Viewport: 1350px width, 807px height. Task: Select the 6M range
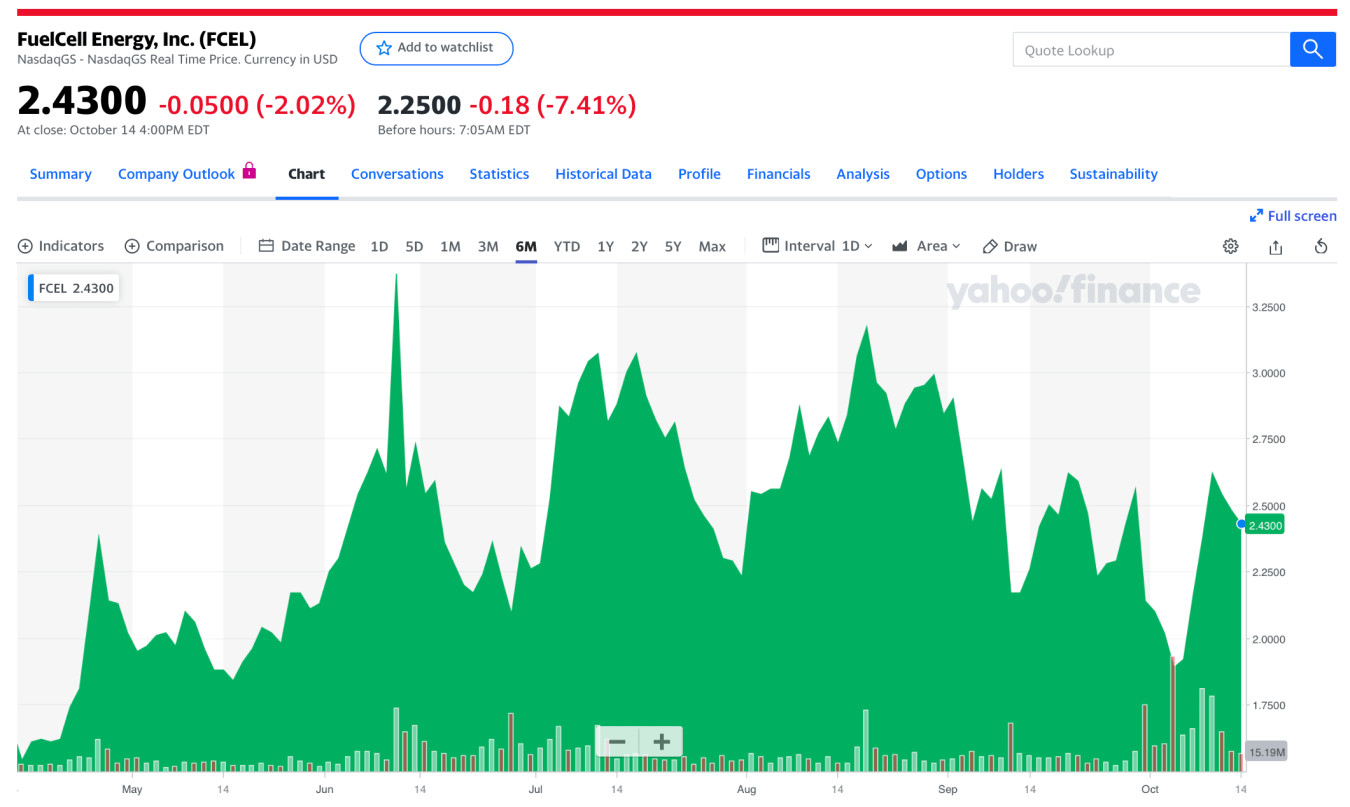pos(526,246)
